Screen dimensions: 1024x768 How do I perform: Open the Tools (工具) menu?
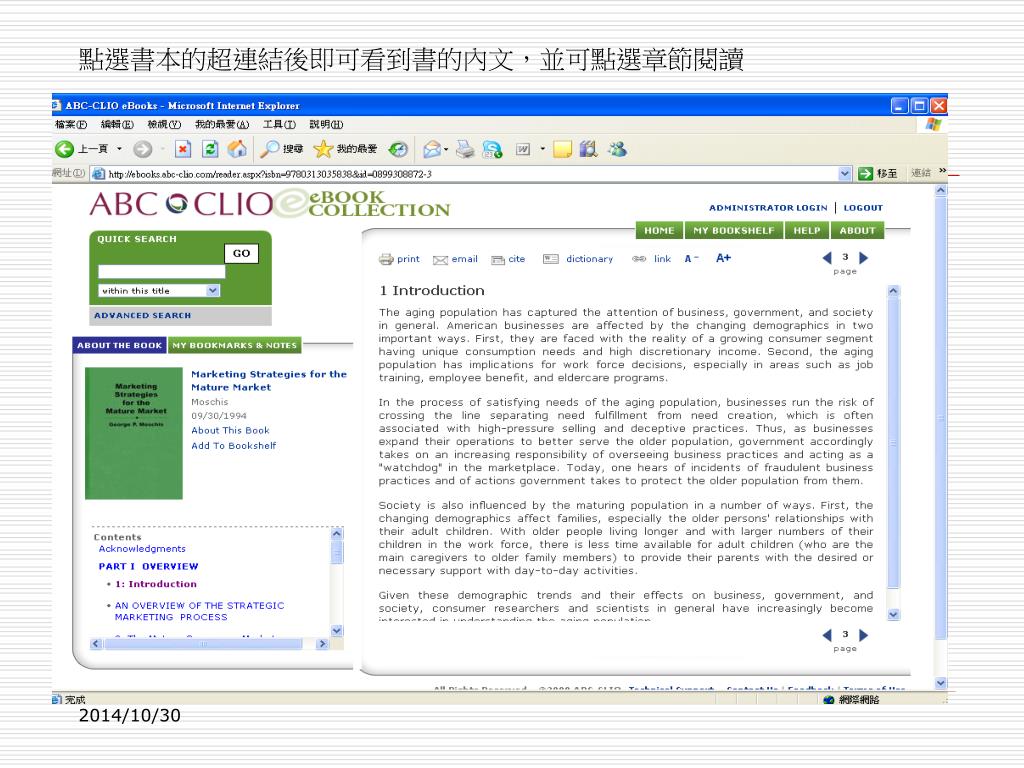(x=280, y=124)
